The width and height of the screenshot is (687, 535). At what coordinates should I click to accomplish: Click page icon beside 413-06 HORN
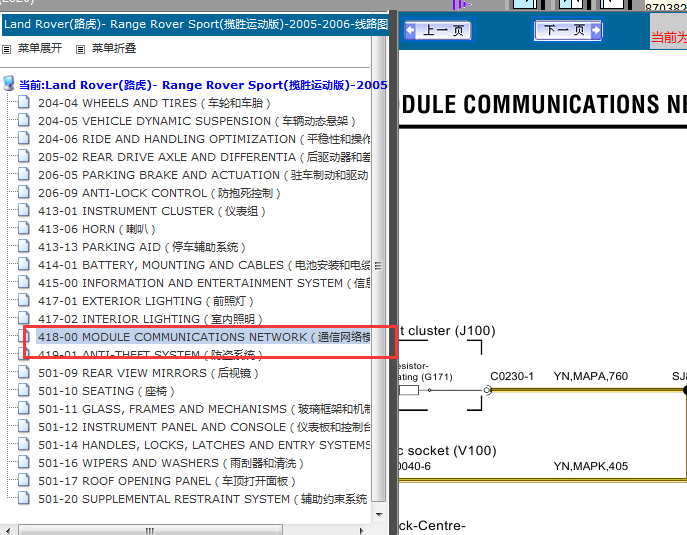(24, 228)
